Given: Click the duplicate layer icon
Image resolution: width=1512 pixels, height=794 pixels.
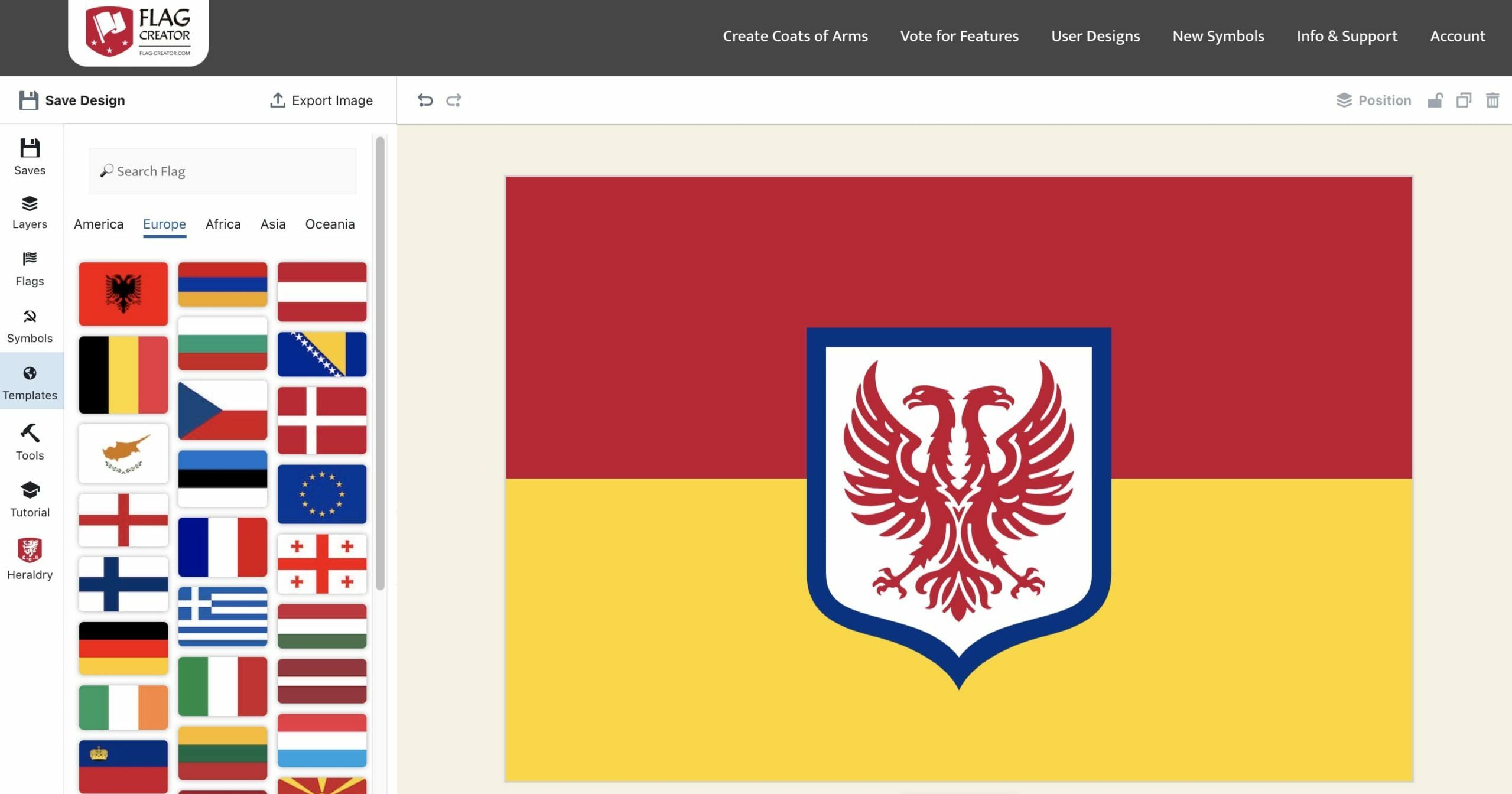Looking at the screenshot, I should pos(1464,100).
